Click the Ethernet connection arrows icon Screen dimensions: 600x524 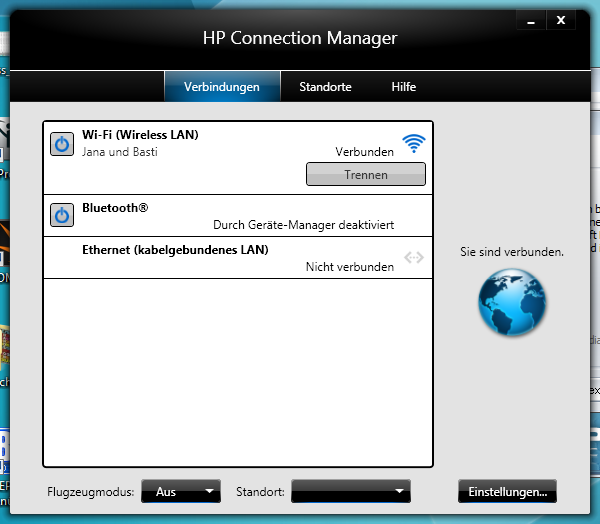(414, 258)
